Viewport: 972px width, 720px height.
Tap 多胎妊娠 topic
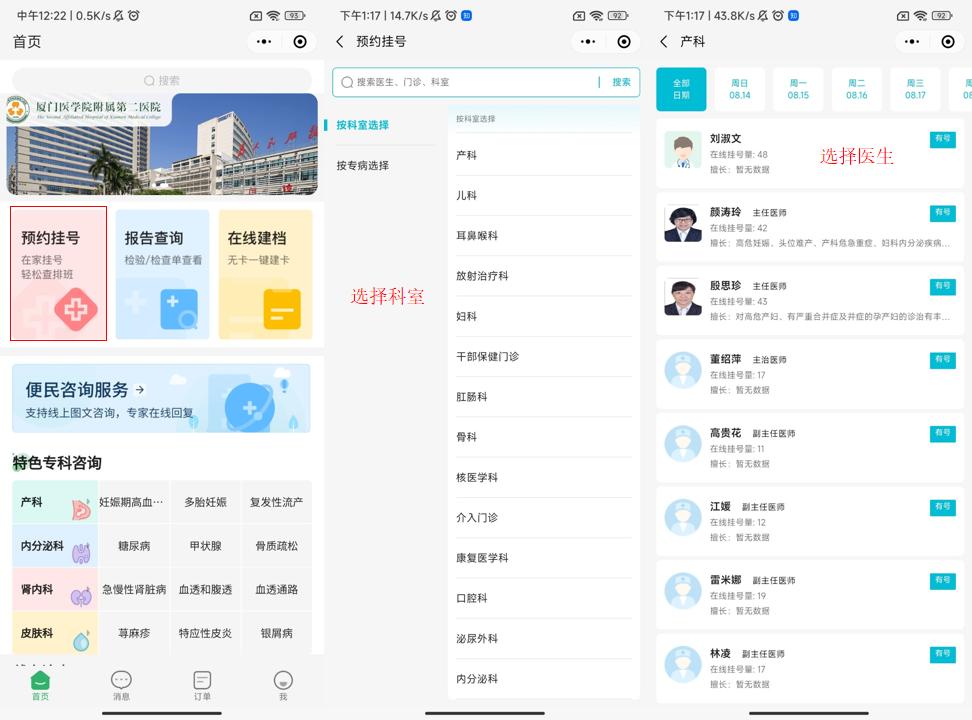coord(205,502)
